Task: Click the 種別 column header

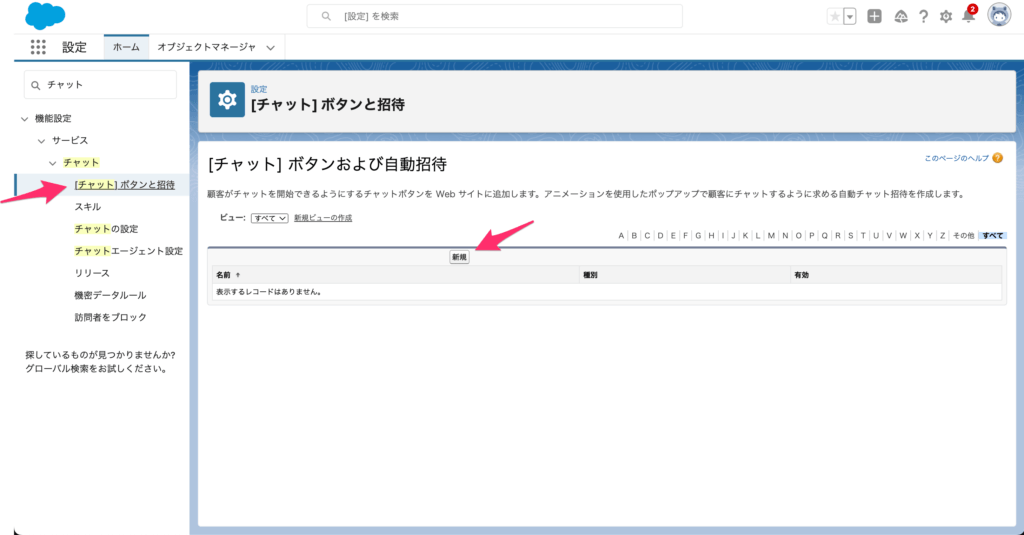Action: [x=590, y=275]
